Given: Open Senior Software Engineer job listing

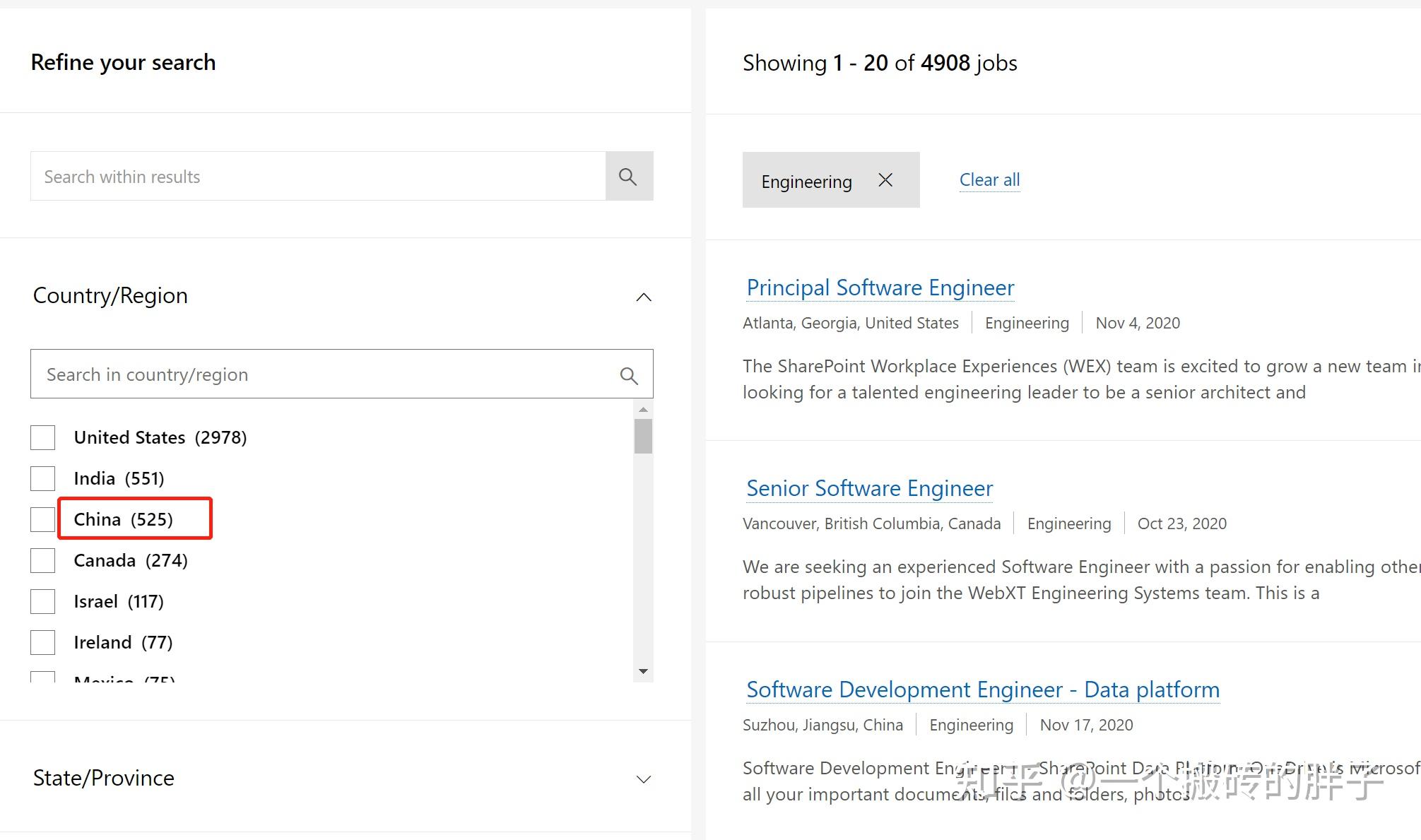Looking at the screenshot, I should 869,488.
